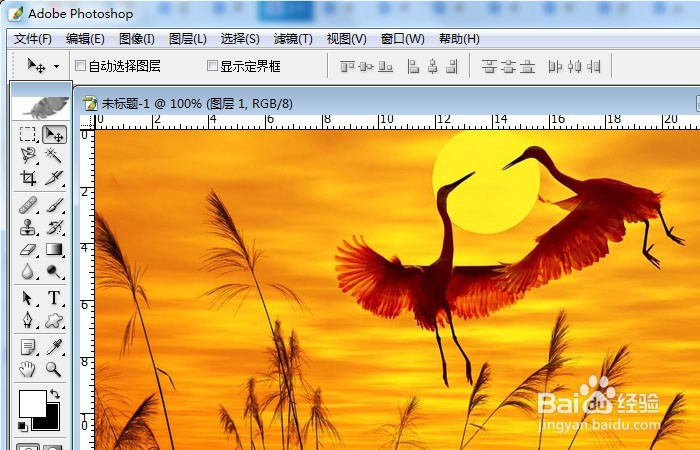Image resolution: width=700 pixels, height=450 pixels.
Task: Open the 编辑(E) menu
Action: click(x=85, y=39)
